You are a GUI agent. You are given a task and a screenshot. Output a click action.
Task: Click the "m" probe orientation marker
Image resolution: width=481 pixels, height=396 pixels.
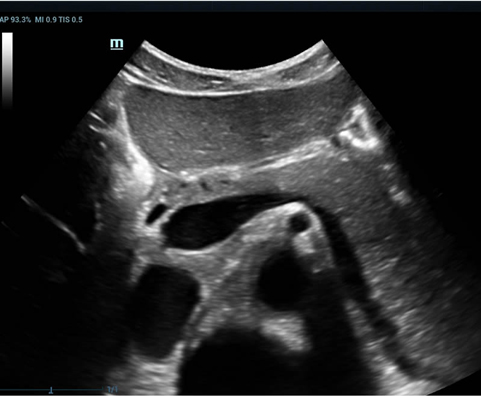[117, 44]
